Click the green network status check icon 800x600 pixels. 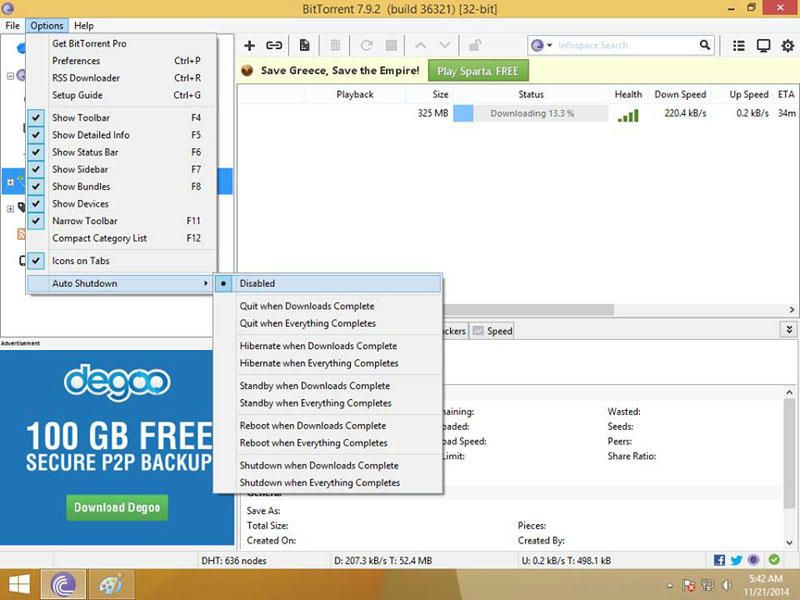pyautogui.click(x=774, y=560)
